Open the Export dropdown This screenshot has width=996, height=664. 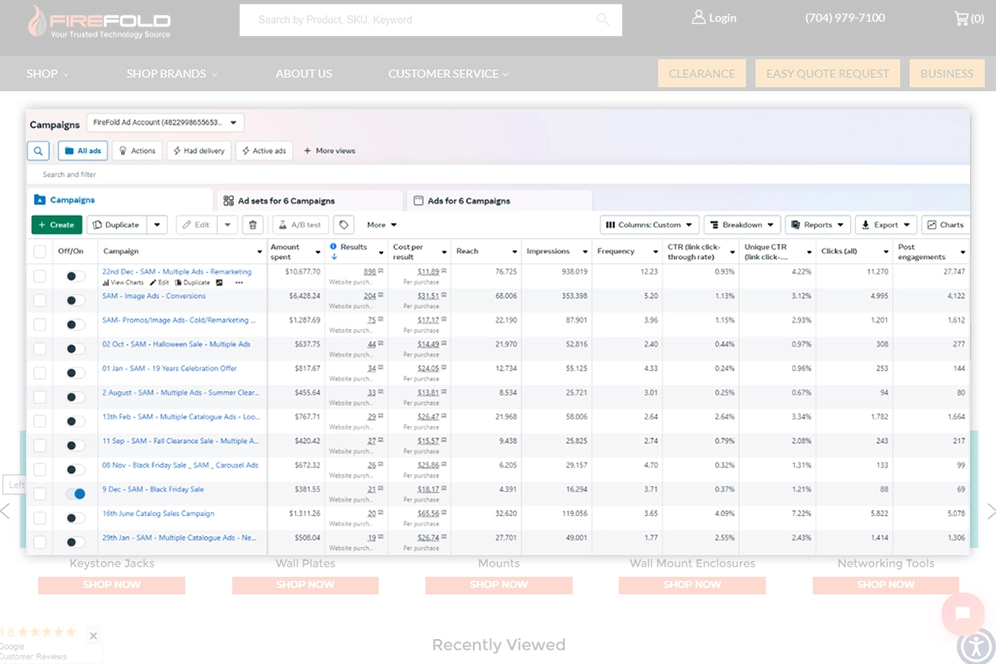[x=885, y=225]
